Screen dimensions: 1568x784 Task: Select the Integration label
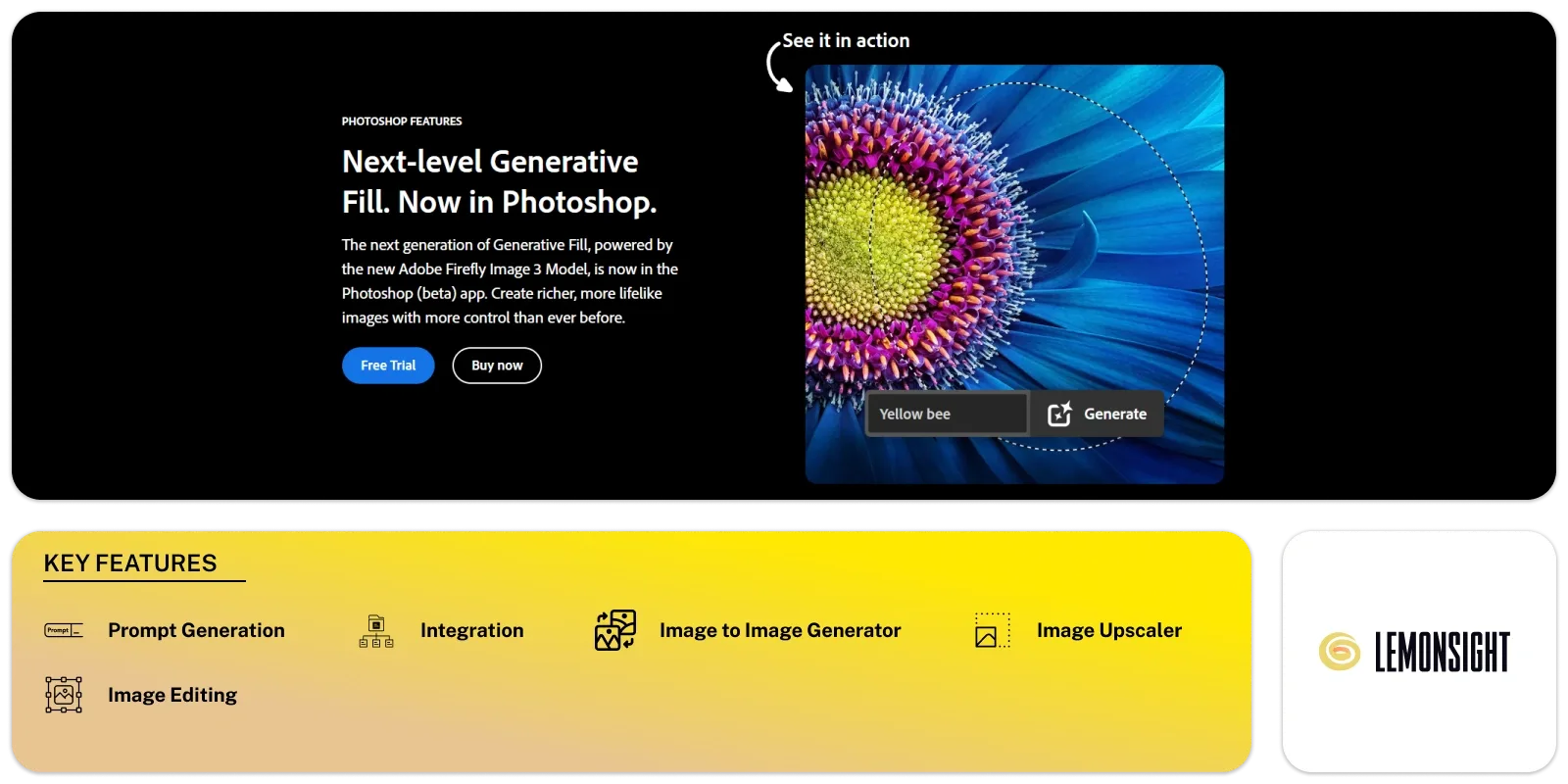472,630
